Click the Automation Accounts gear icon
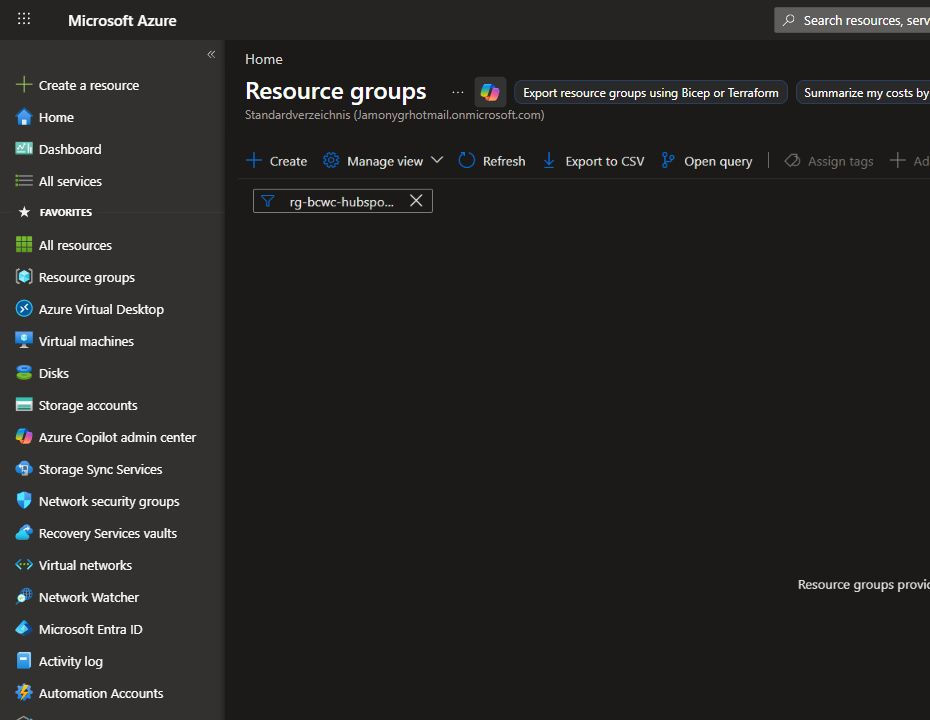The width and height of the screenshot is (930, 720). 24,693
